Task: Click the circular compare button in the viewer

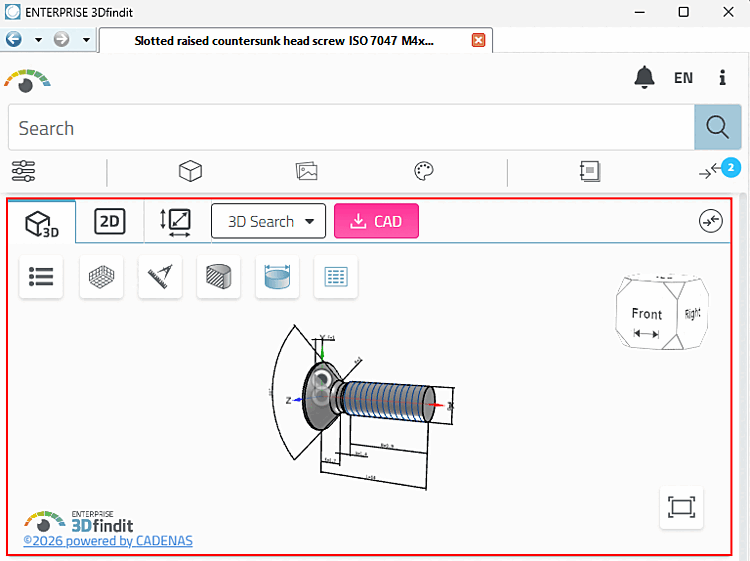Action: click(711, 221)
